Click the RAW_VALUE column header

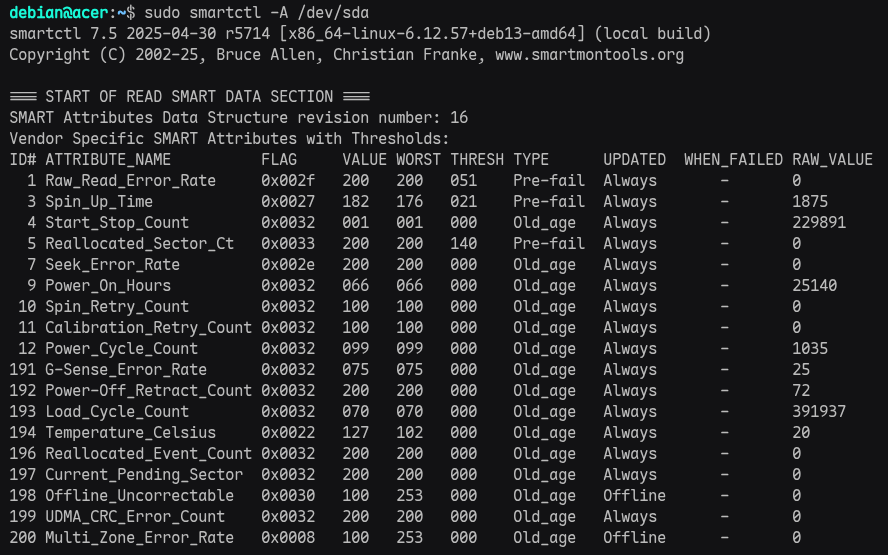coord(832,160)
